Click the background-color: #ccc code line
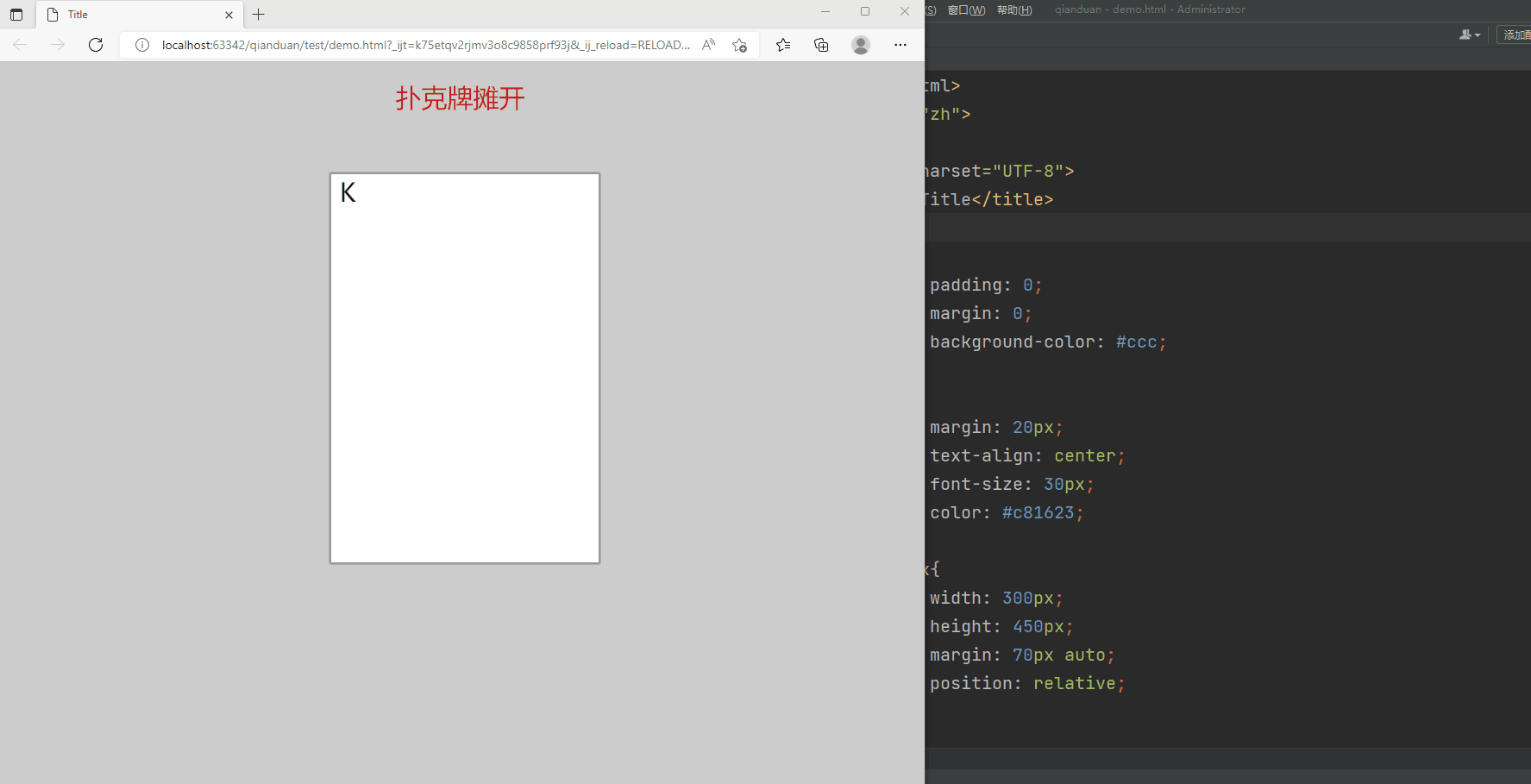This screenshot has height=784, width=1531. pyautogui.click(x=1048, y=342)
